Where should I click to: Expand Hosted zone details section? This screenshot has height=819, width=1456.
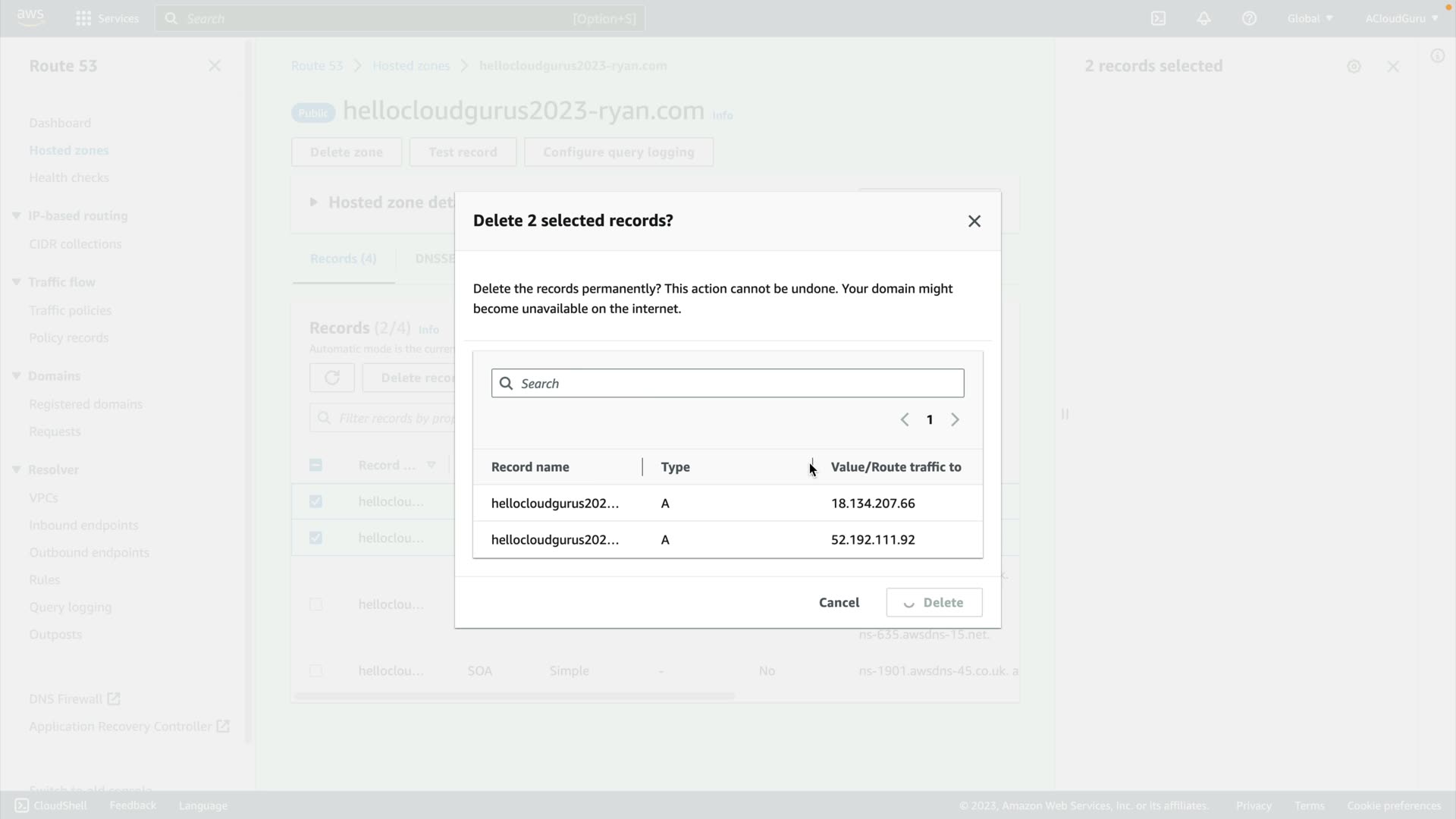coord(313,202)
